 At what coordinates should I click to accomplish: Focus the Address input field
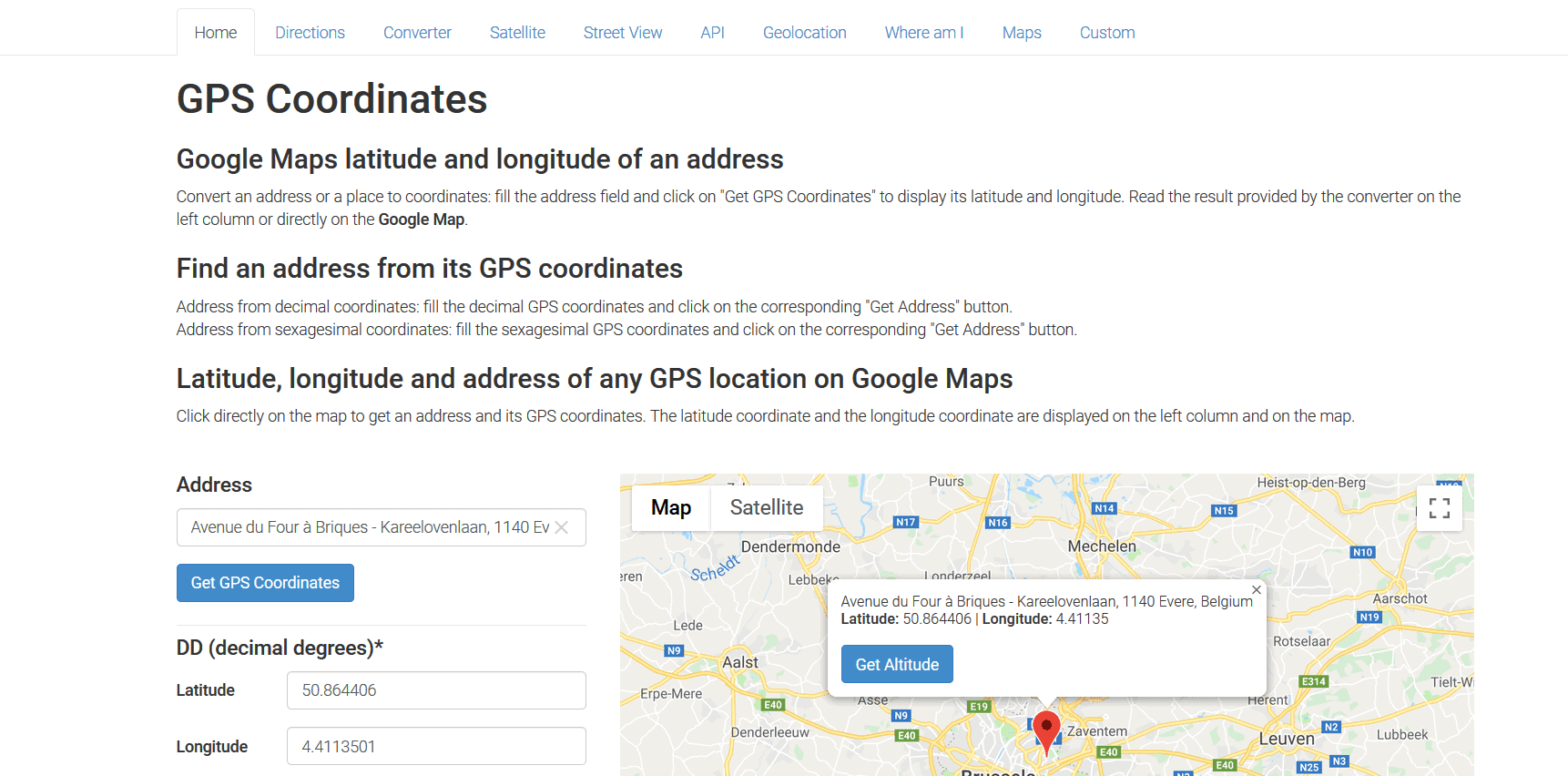381,527
